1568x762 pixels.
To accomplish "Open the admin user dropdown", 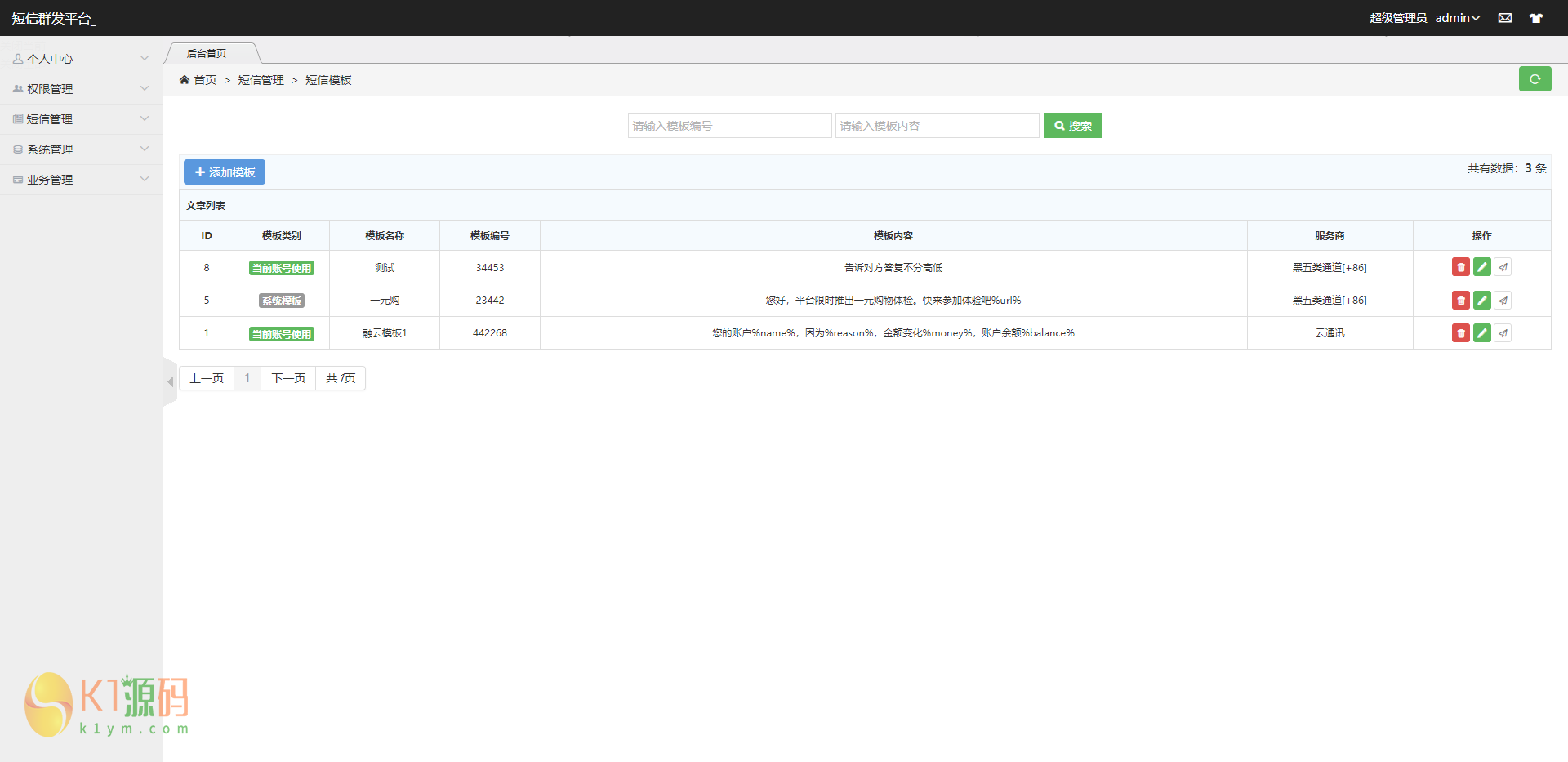I will point(1457,18).
